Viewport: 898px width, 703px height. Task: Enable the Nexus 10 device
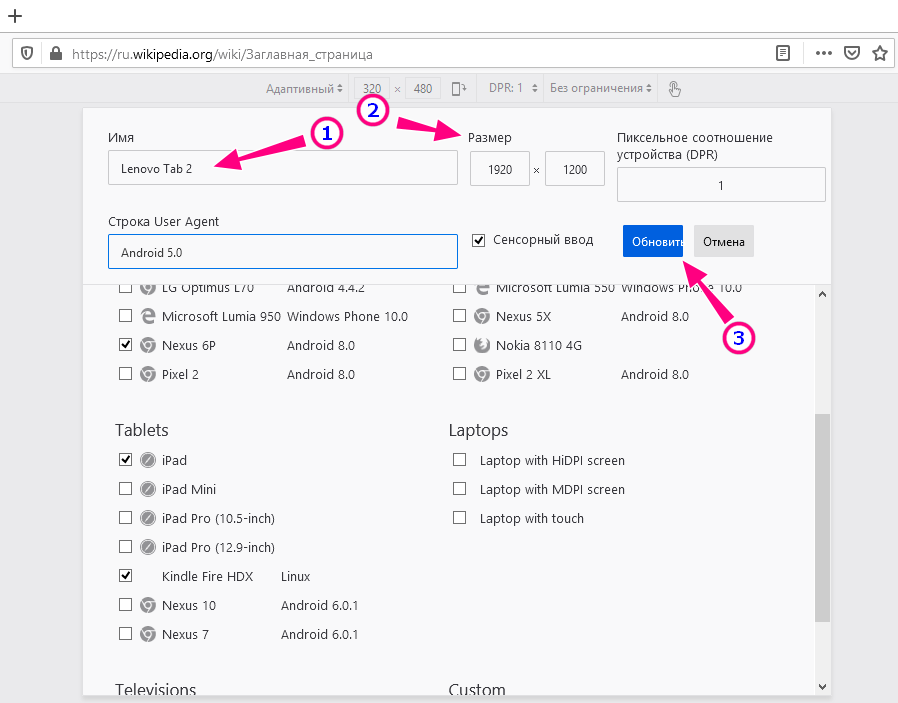(125, 605)
